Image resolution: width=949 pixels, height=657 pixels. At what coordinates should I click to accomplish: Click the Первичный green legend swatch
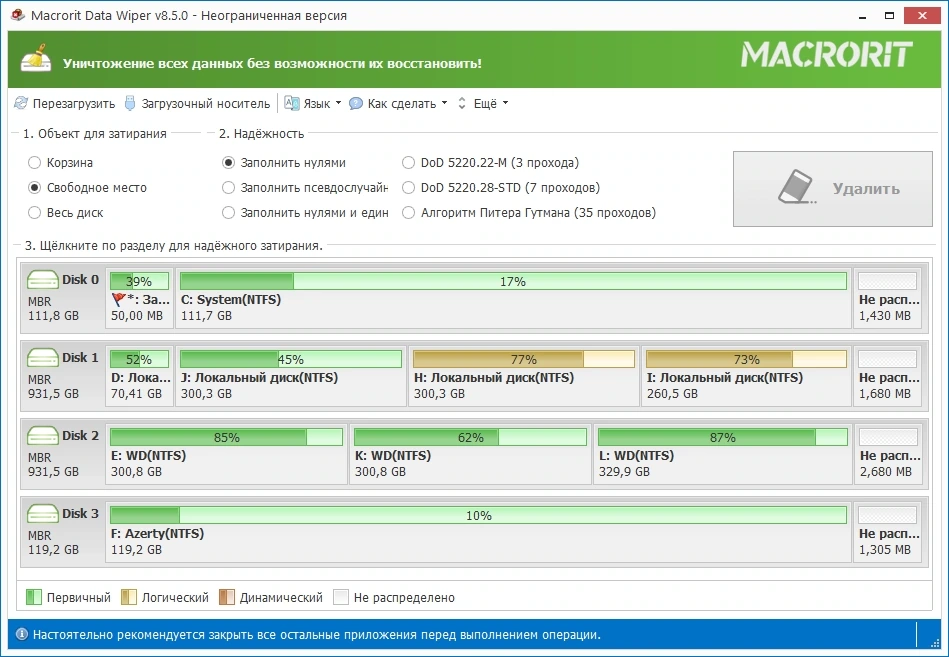click(x=34, y=597)
